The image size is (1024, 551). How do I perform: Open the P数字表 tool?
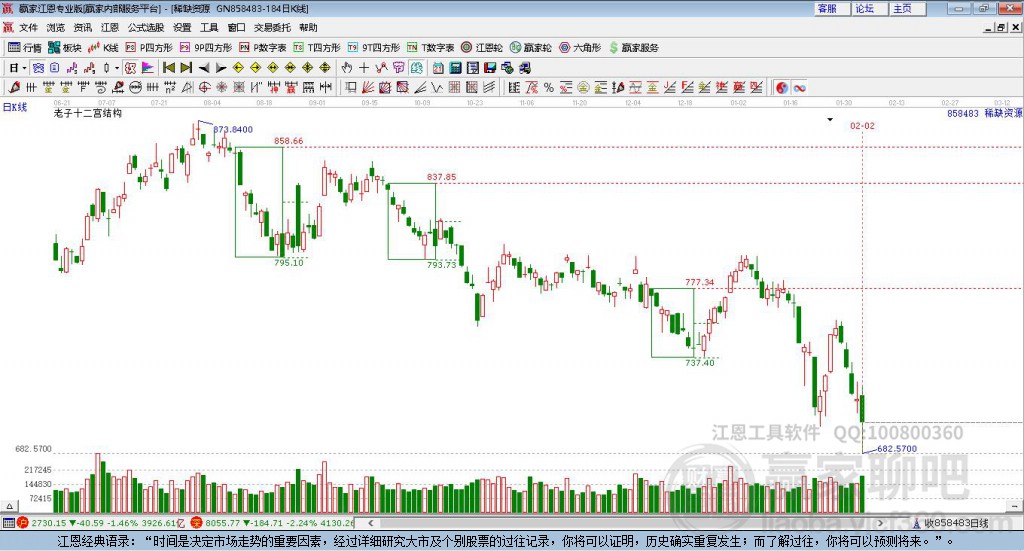[x=263, y=48]
